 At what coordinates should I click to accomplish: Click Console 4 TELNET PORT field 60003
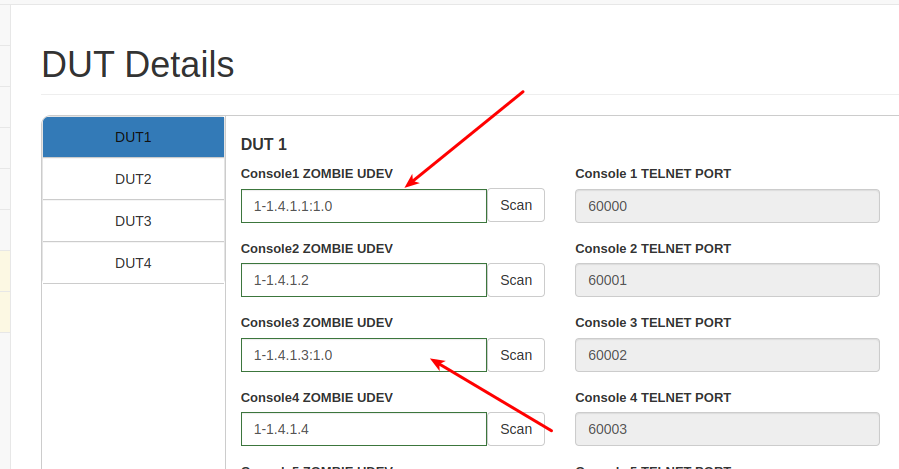coord(727,429)
